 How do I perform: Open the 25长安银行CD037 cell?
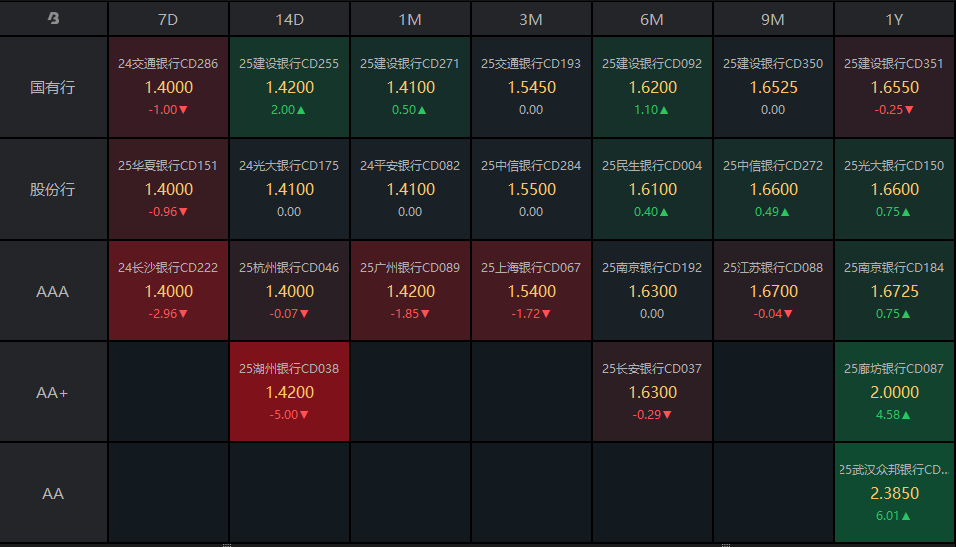pos(652,392)
